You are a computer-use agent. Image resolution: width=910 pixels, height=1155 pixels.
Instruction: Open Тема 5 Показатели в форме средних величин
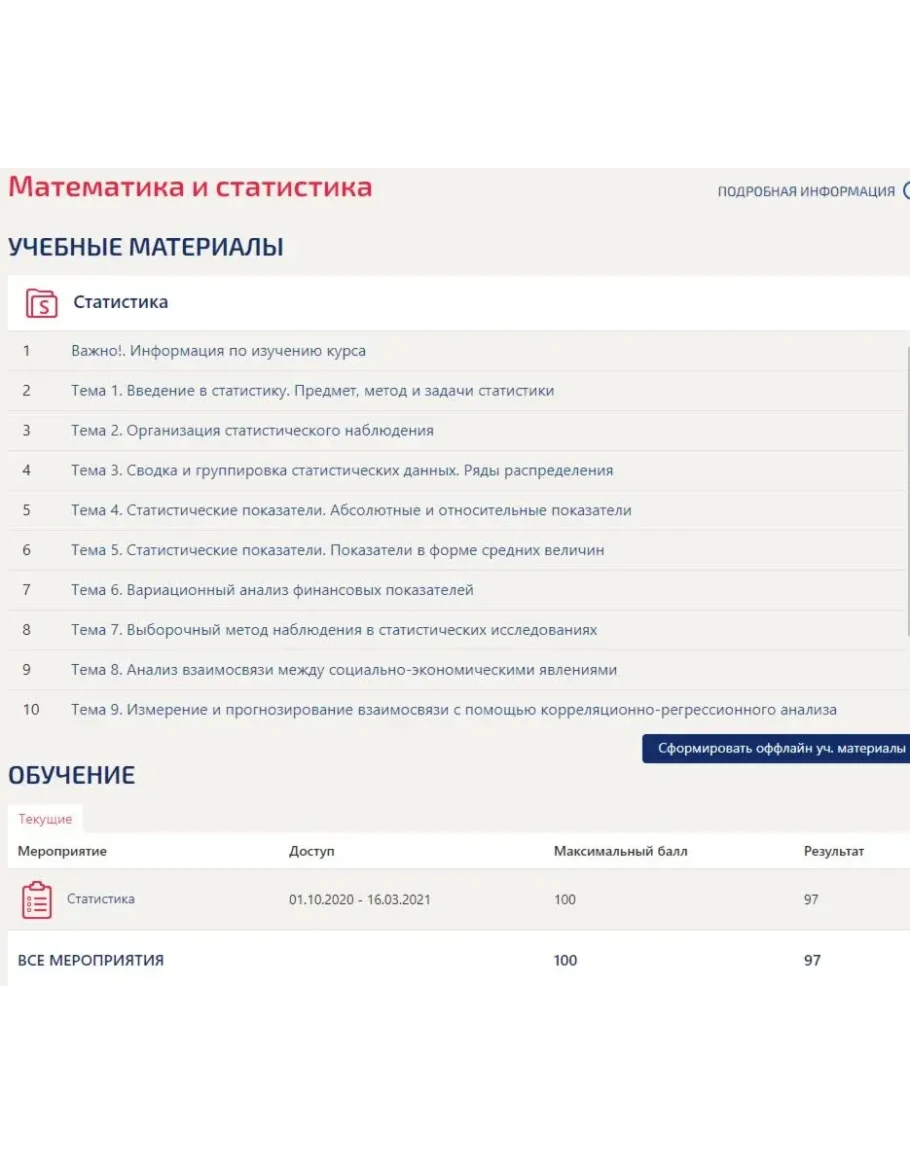click(337, 550)
